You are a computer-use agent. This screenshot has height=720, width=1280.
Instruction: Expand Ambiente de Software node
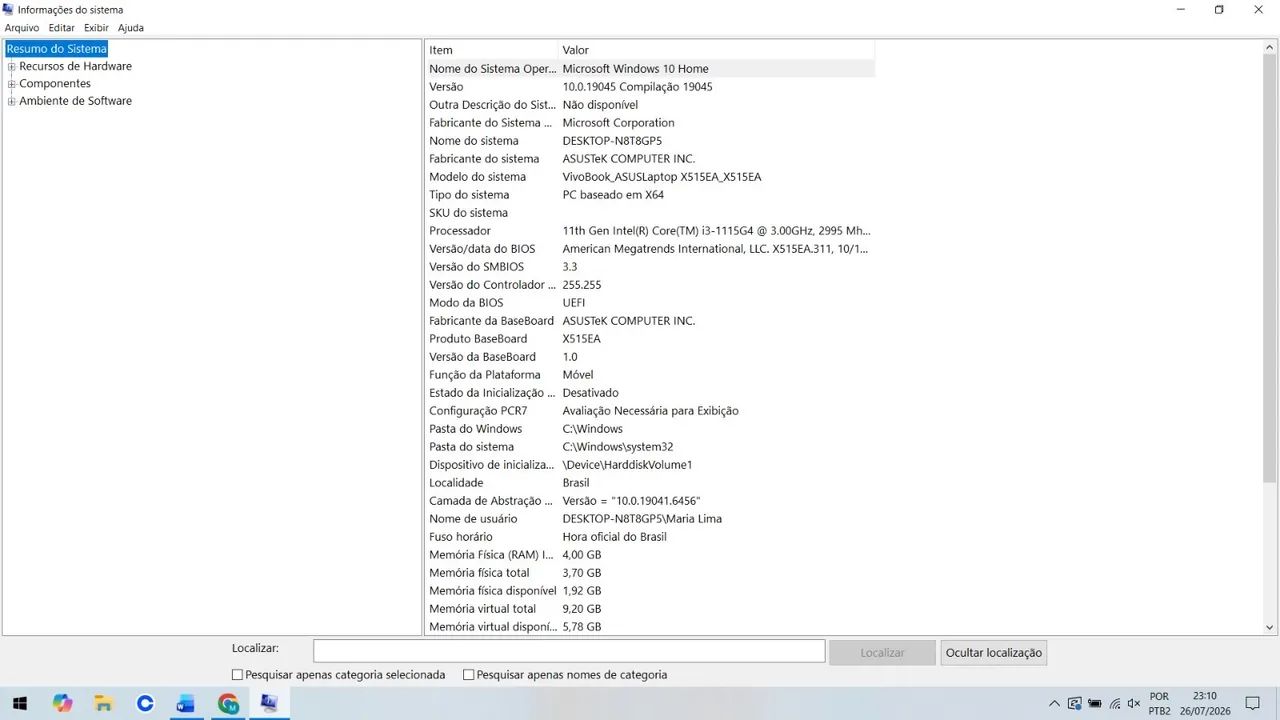coord(12,101)
